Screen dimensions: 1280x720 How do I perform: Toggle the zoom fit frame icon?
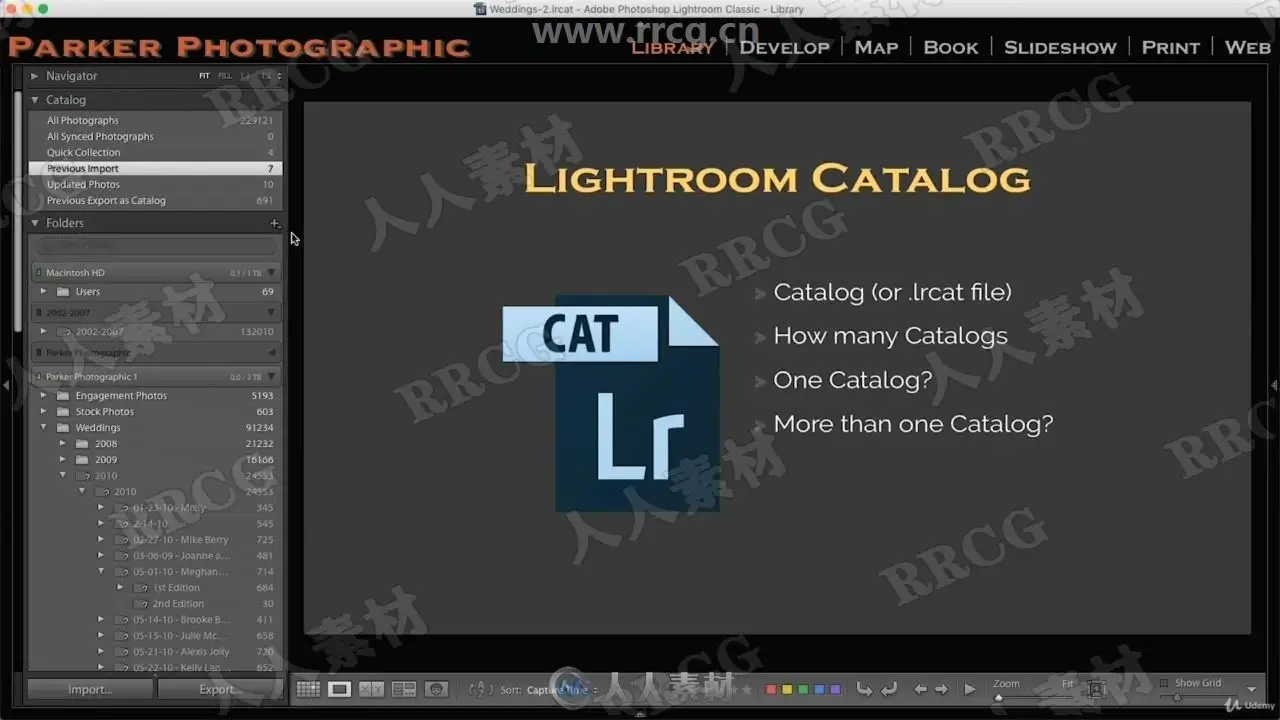tap(1096, 689)
